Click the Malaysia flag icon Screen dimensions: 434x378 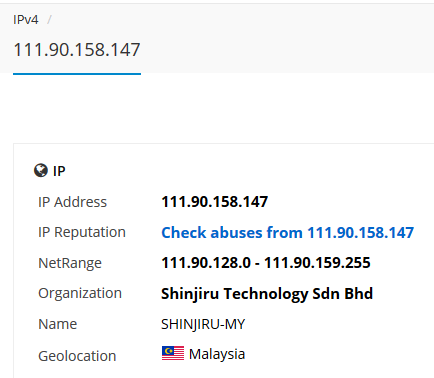173,353
